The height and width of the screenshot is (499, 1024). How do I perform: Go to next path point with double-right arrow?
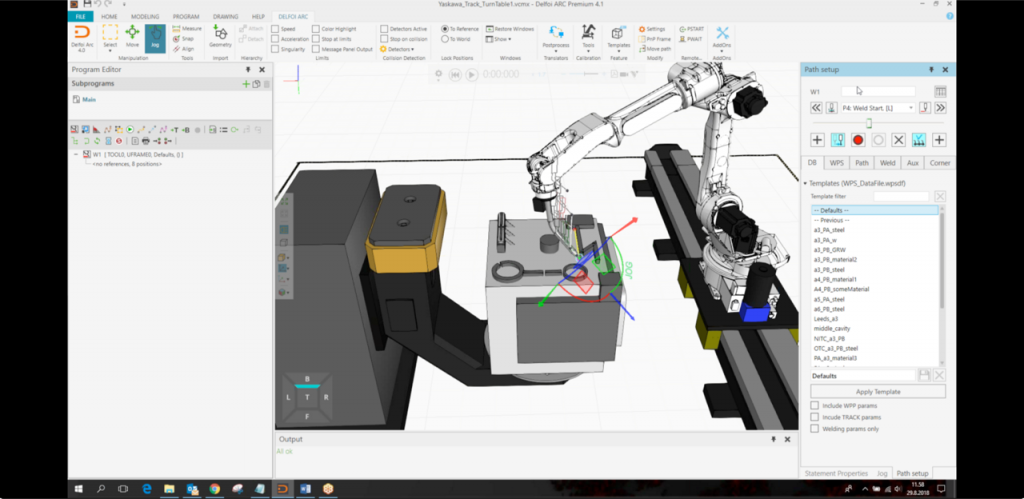click(940, 108)
